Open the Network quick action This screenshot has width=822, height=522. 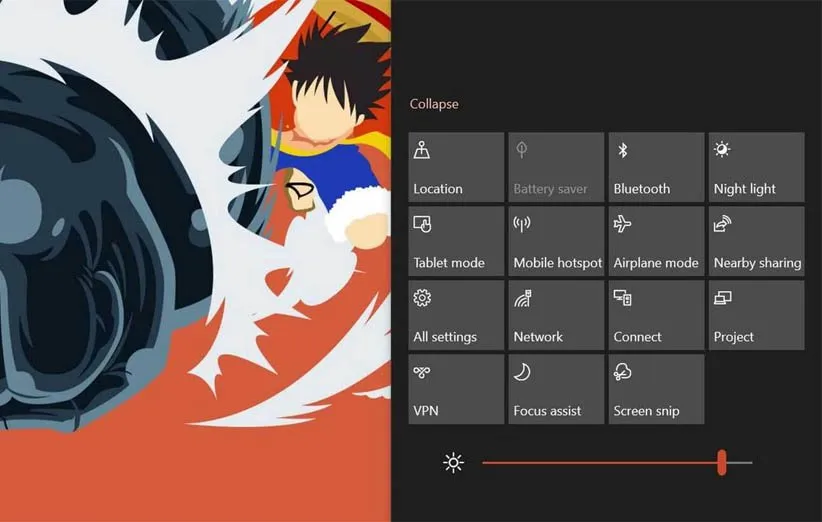[x=556, y=315]
